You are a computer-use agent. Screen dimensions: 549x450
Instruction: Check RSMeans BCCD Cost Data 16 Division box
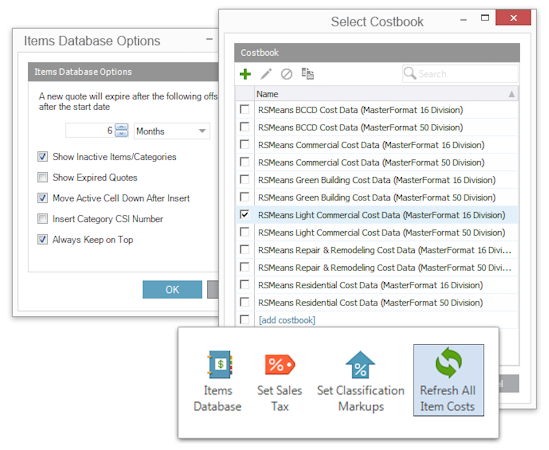point(244,109)
